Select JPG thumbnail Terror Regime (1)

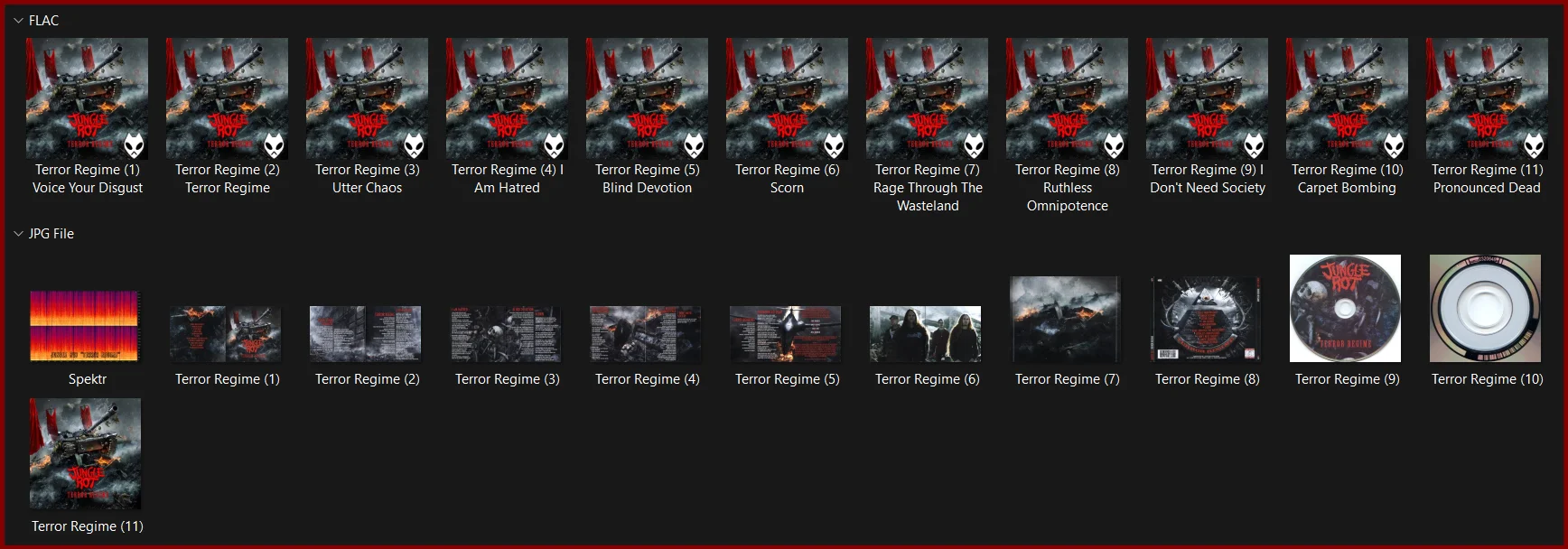226,334
